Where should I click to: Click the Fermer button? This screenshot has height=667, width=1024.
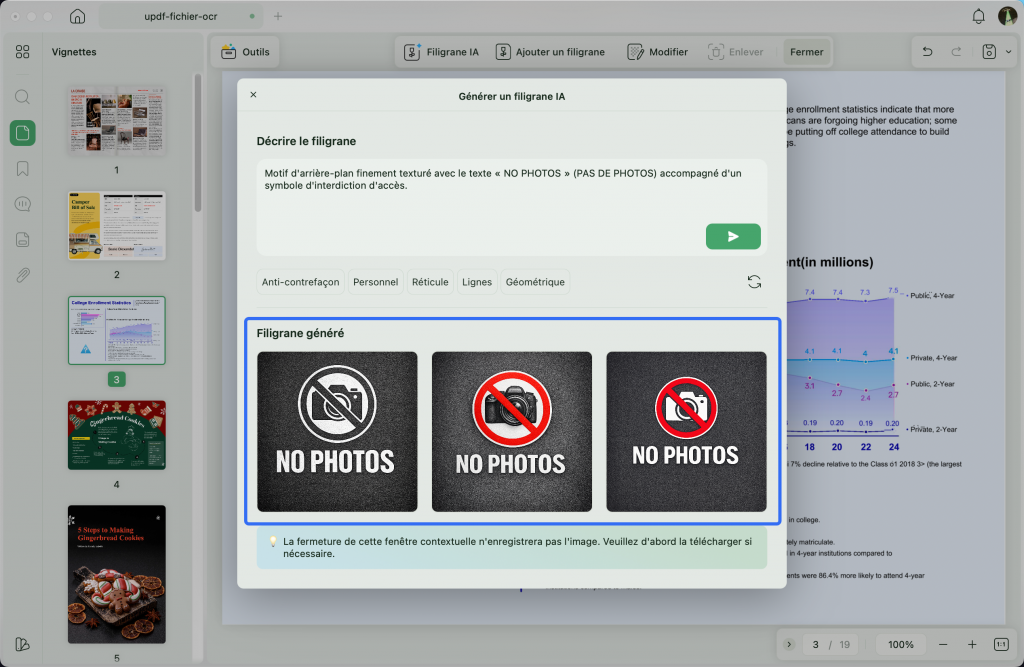[x=807, y=52]
